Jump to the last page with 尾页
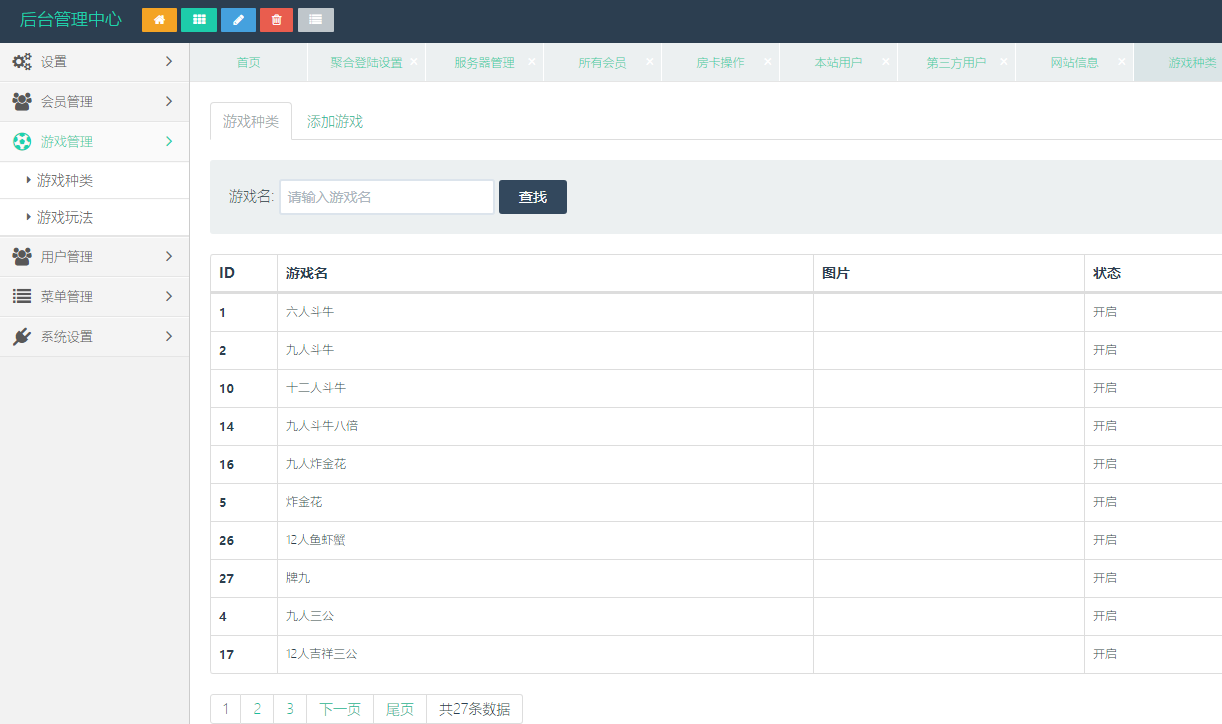This screenshot has height=724, width=1222. pyautogui.click(x=400, y=709)
